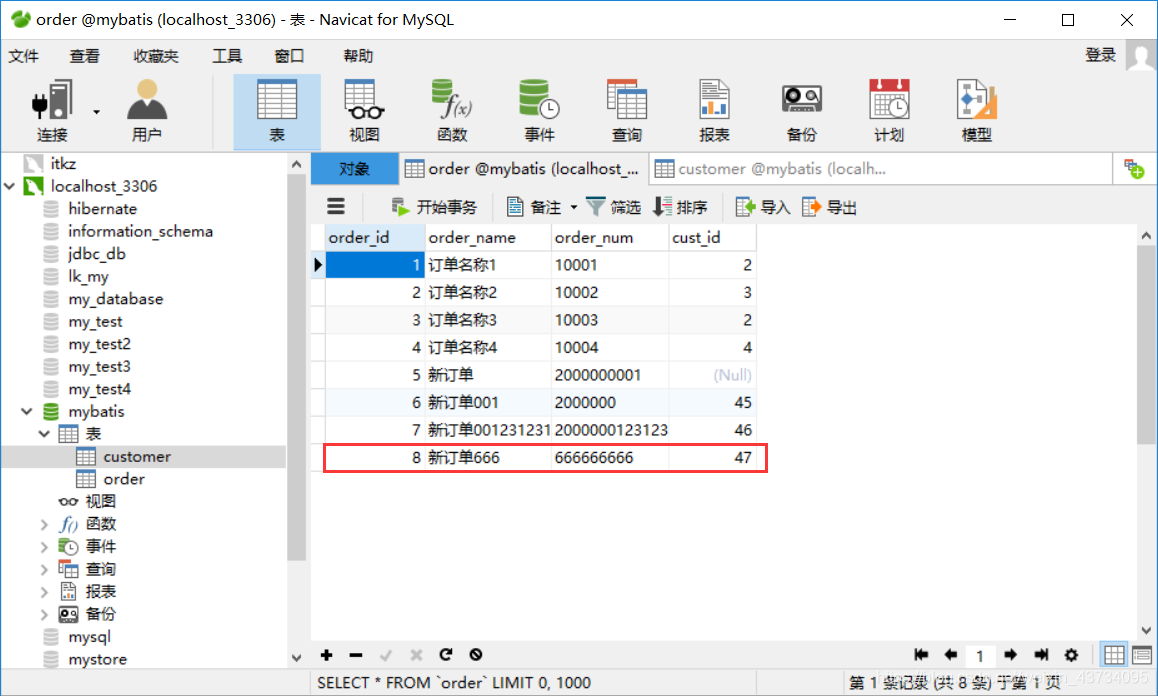Click the page number field showing 1
Image resolution: width=1158 pixels, height=696 pixels.
[980, 655]
